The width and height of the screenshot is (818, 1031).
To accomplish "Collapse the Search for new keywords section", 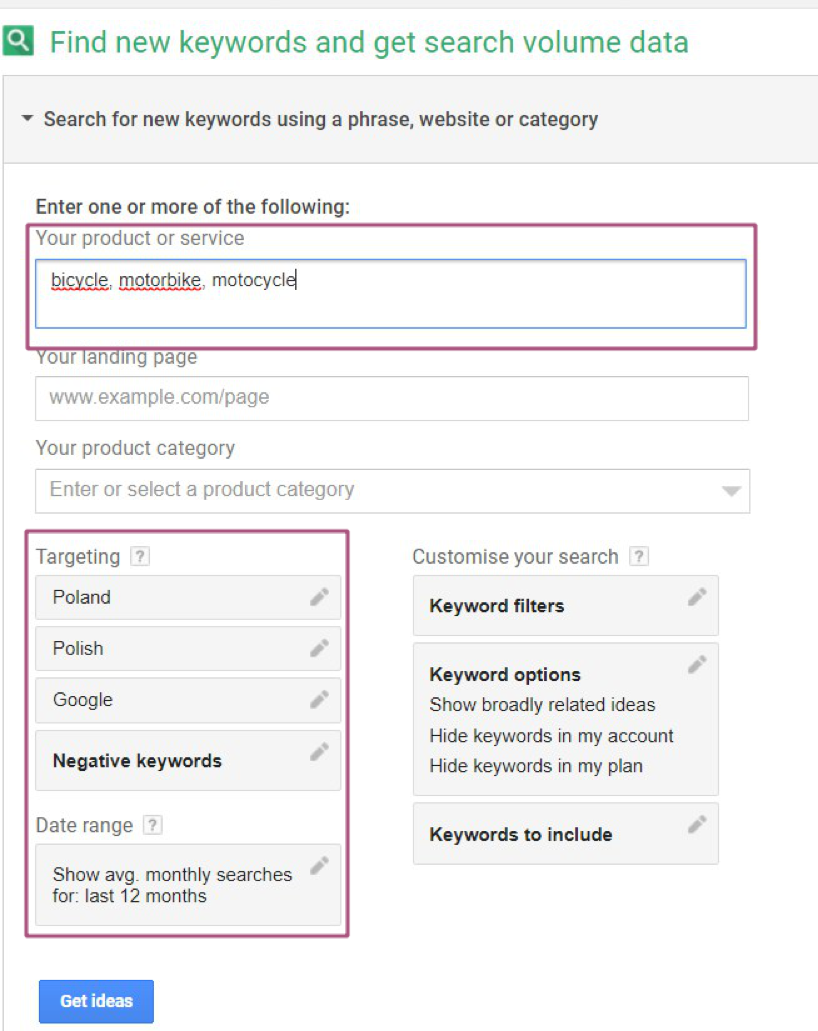I will (27, 119).
